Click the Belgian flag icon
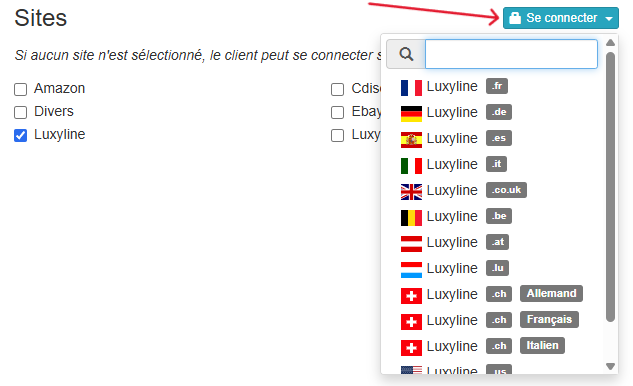Screen dimensions: 633x386 (x=411, y=218)
